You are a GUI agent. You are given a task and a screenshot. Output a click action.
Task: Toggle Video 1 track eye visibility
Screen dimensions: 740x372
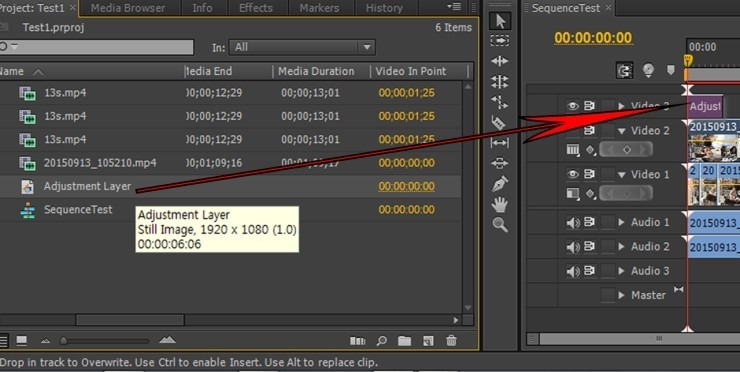tap(572, 174)
